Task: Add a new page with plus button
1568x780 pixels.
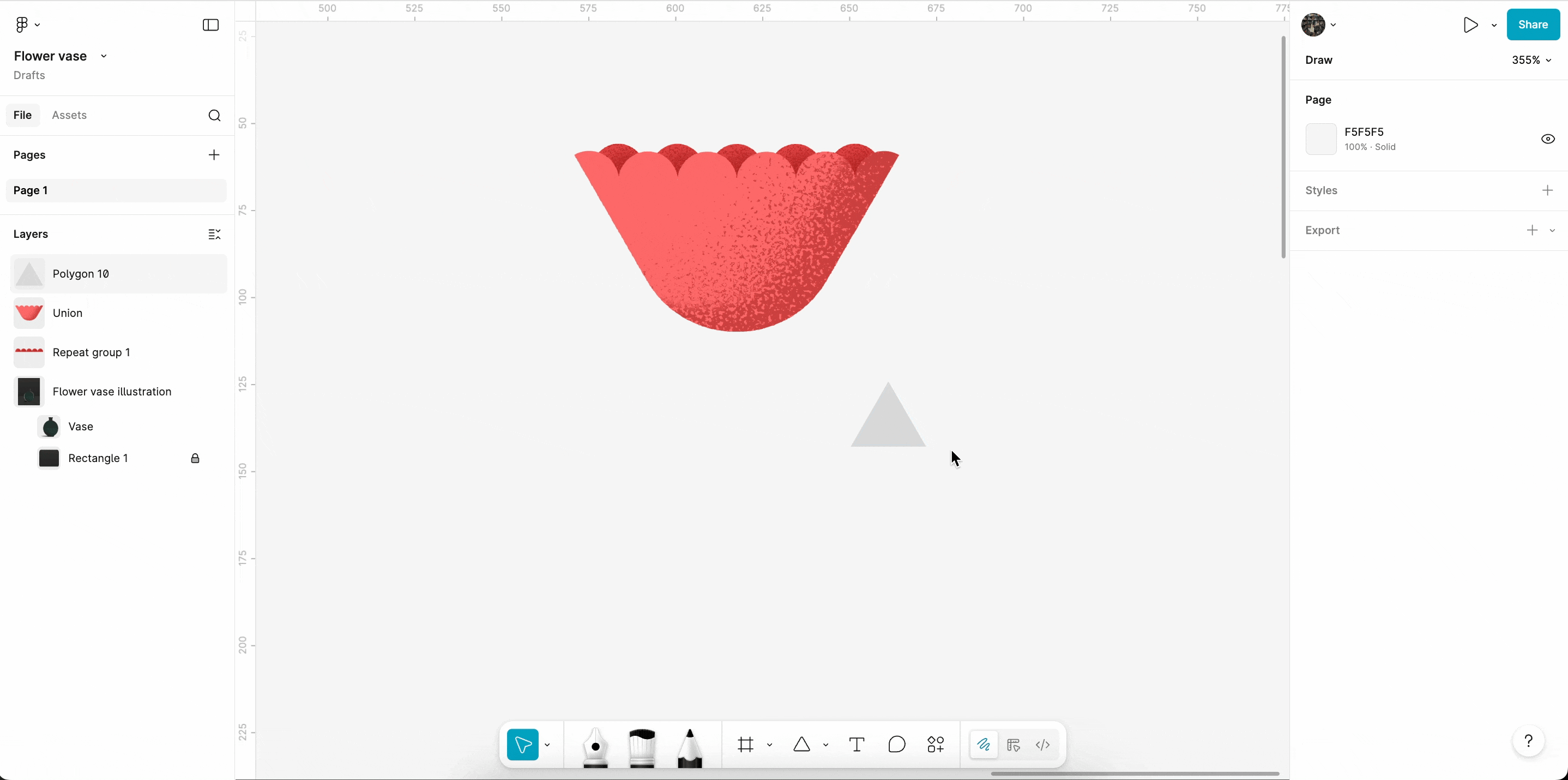Action: coord(214,155)
